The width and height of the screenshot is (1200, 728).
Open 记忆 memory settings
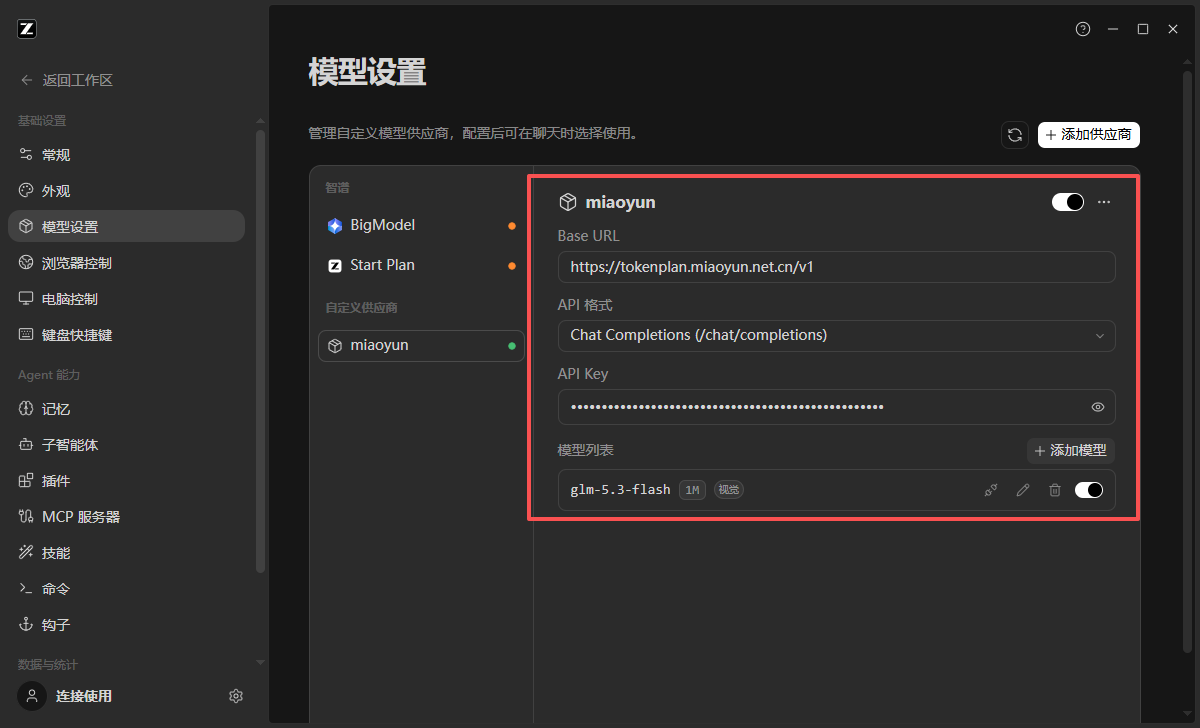tap(126, 409)
